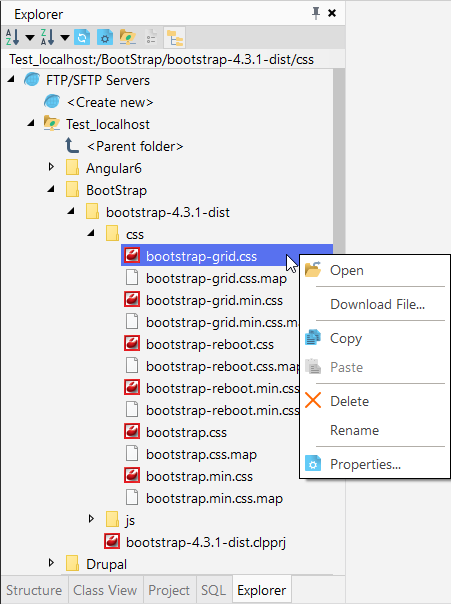Expand the Angular6 folder
451x604 pixels.
(x=51, y=167)
